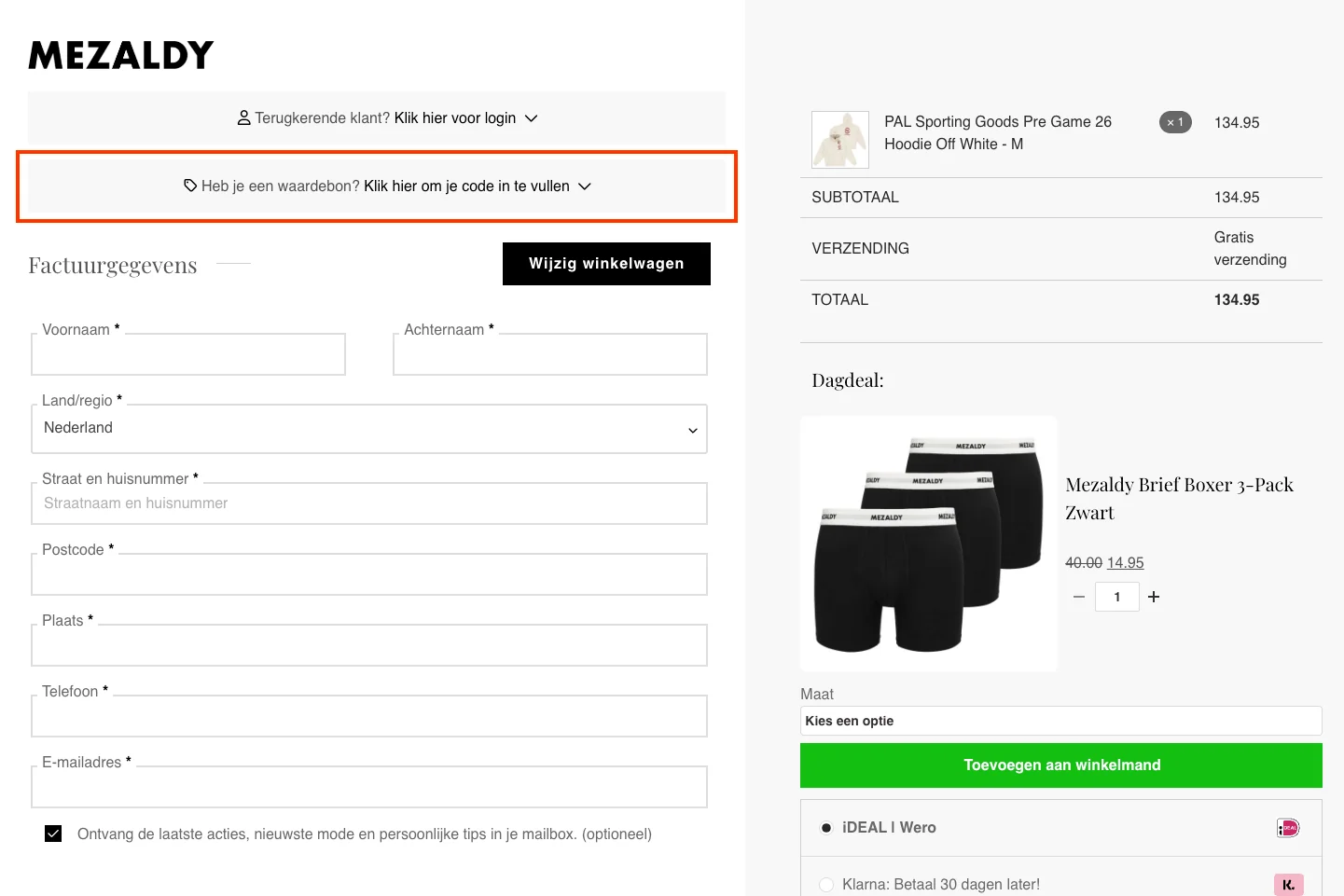
Task: Toggle the newsletter opt-in checkbox
Action: coord(53,834)
